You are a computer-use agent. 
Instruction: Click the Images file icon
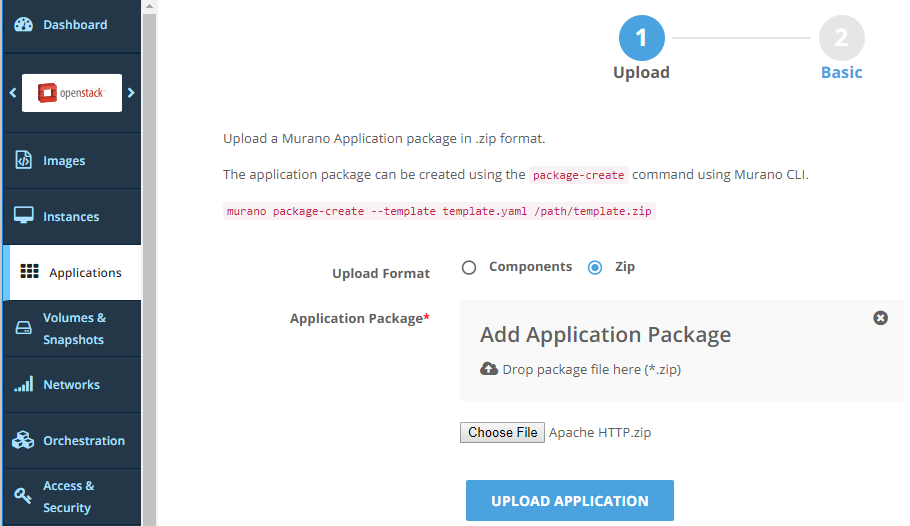tap(24, 160)
